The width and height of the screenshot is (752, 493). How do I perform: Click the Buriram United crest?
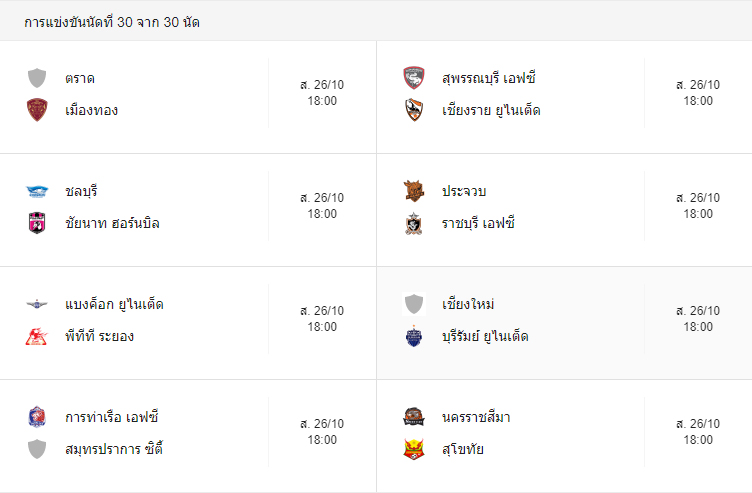click(413, 336)
